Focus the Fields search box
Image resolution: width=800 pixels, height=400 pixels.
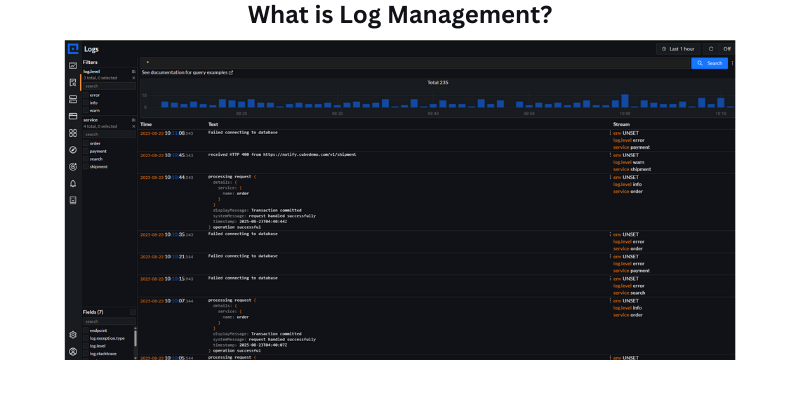(109, 321)
